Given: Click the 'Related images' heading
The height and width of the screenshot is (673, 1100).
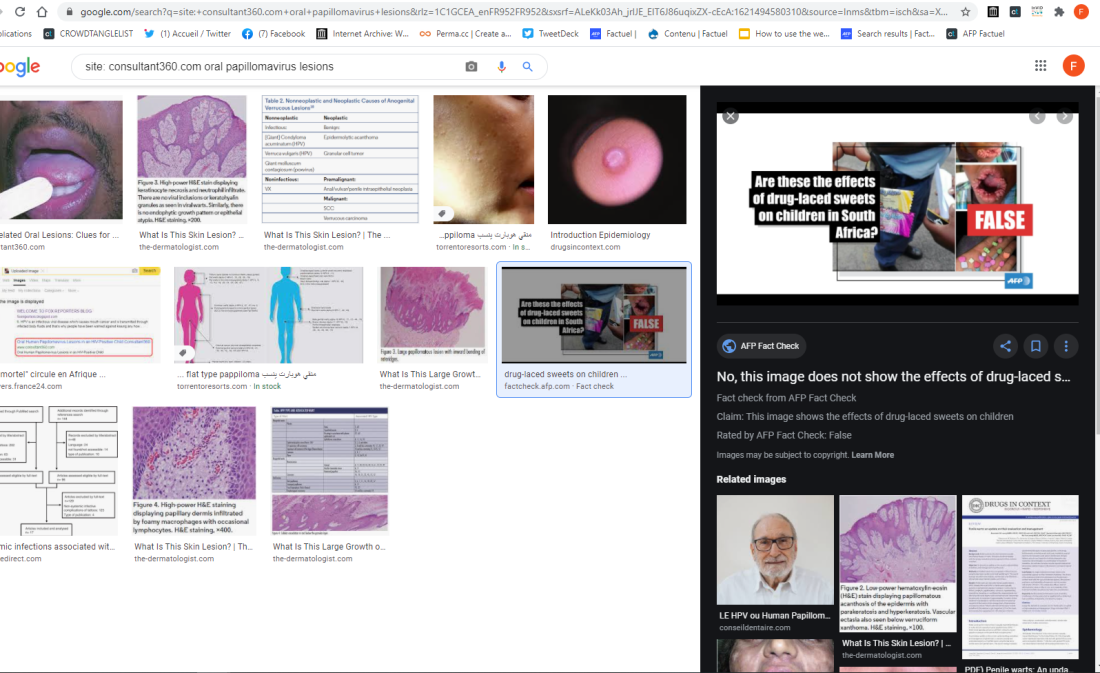Looking at the screenshot, I should tap(751, 479).
